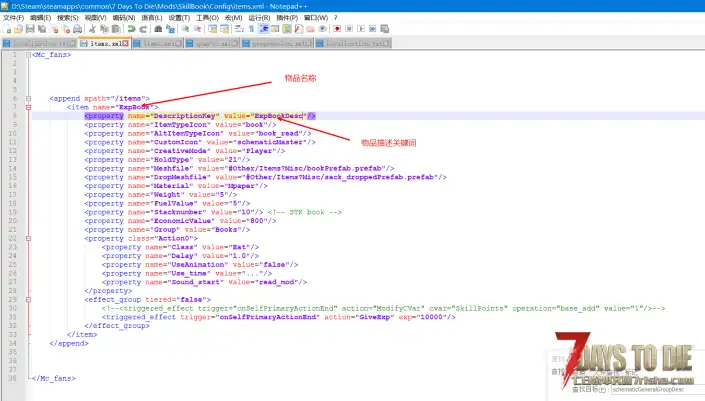This screenshot has width=705, height=401.
Task: Open the ? help menu
Action: [x=335, y=18]
